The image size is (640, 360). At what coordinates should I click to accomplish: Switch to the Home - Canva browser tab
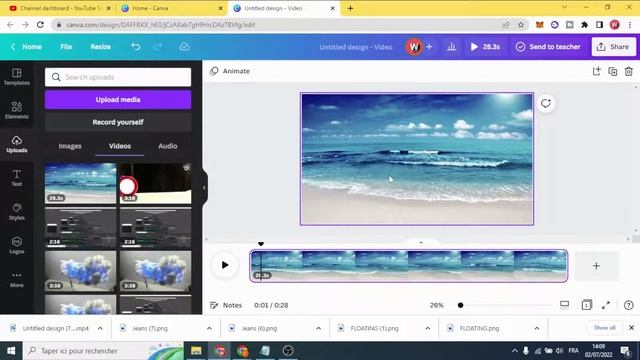point(171,8)
